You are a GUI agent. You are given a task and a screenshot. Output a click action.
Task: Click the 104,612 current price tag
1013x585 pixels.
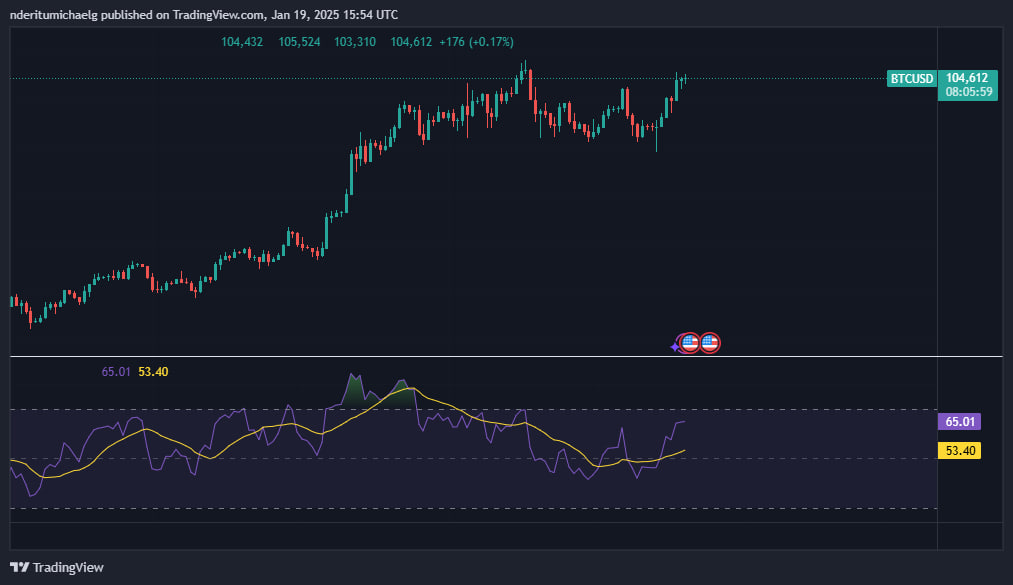click(966, 78)
